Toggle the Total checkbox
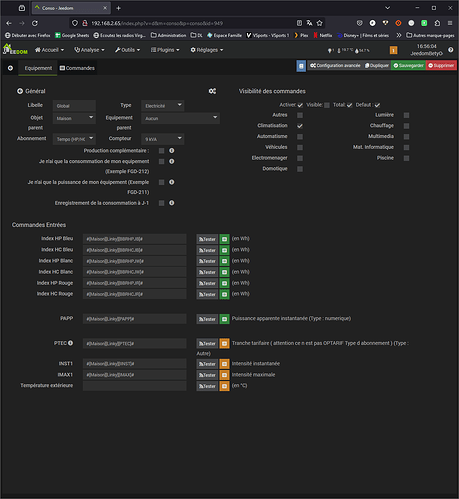 (349, 105)
